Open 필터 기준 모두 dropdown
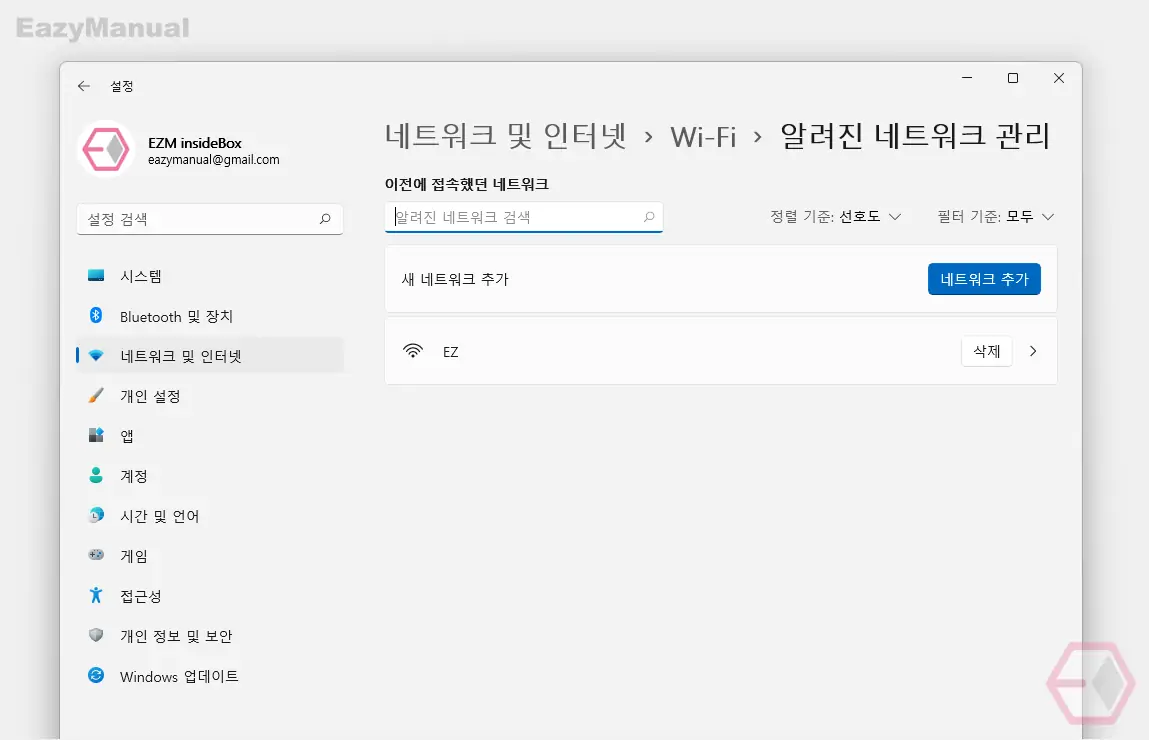This screenshot has height=740, width=1149. tap(996, 216)
